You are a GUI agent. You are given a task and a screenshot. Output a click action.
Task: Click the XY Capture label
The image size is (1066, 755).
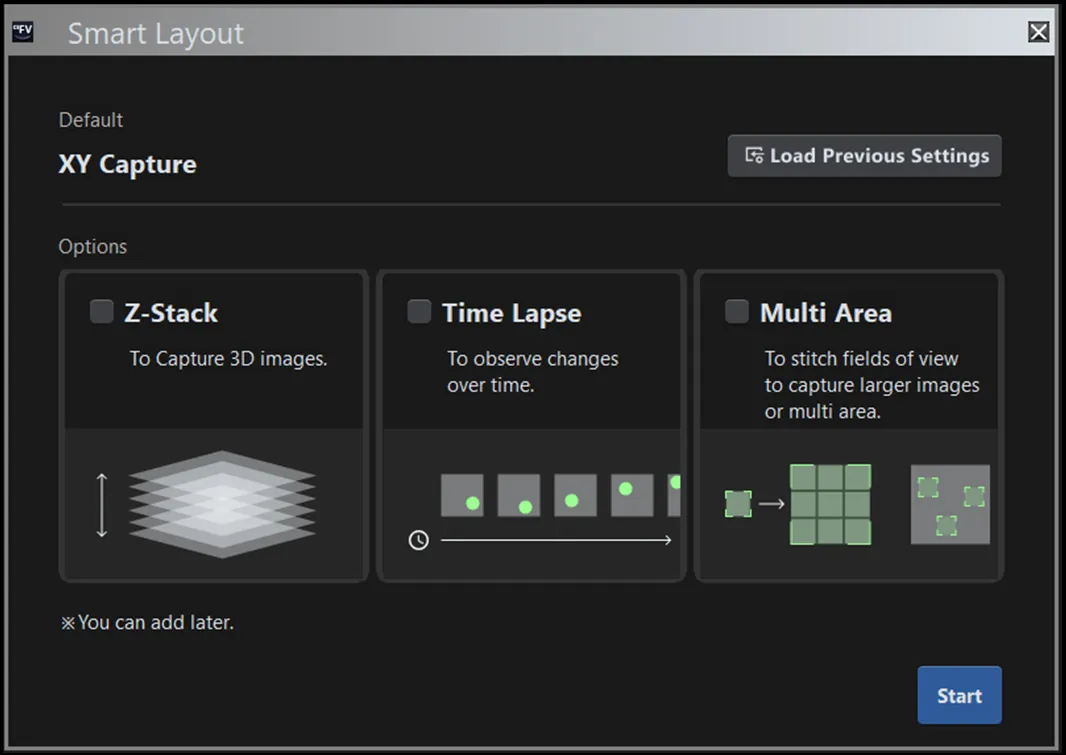pyautogui.click(x=127, y=164)
